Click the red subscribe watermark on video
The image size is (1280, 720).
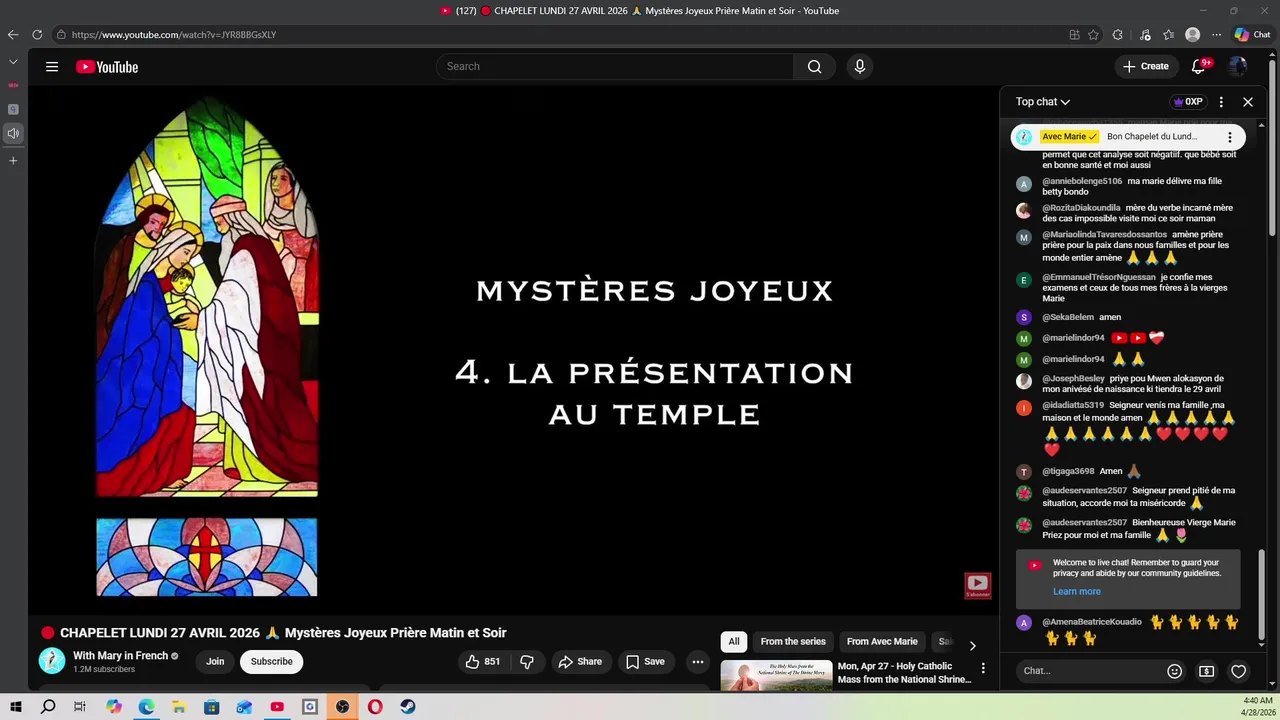pos(978,586)
